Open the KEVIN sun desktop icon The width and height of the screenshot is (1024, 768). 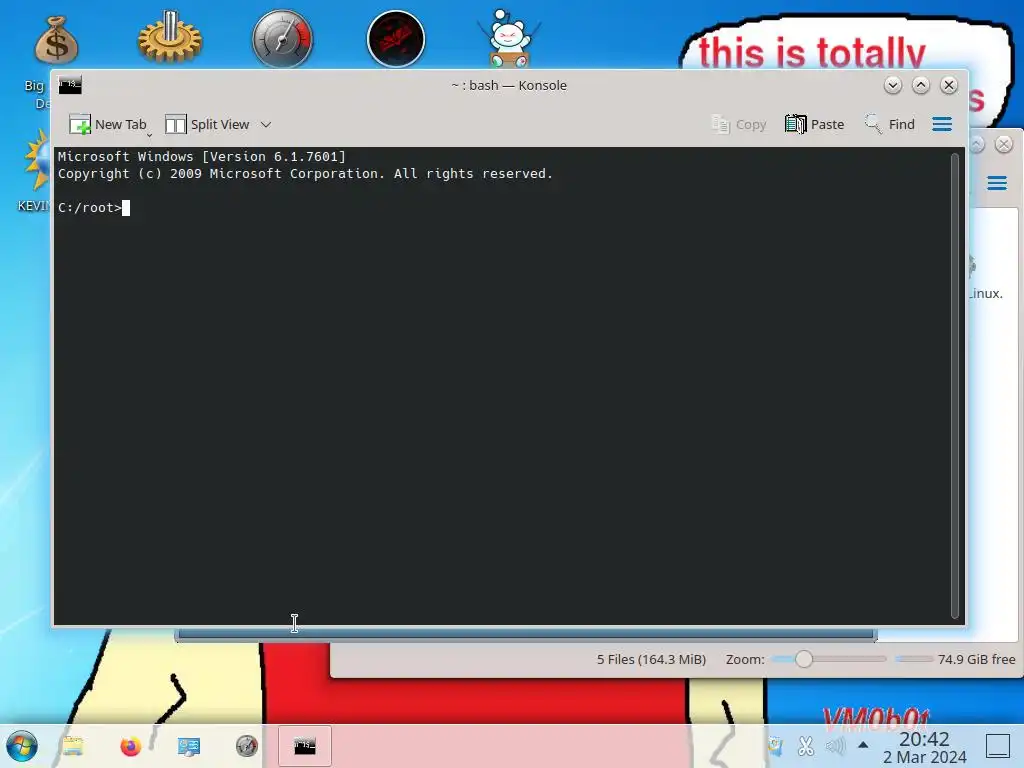37,163
